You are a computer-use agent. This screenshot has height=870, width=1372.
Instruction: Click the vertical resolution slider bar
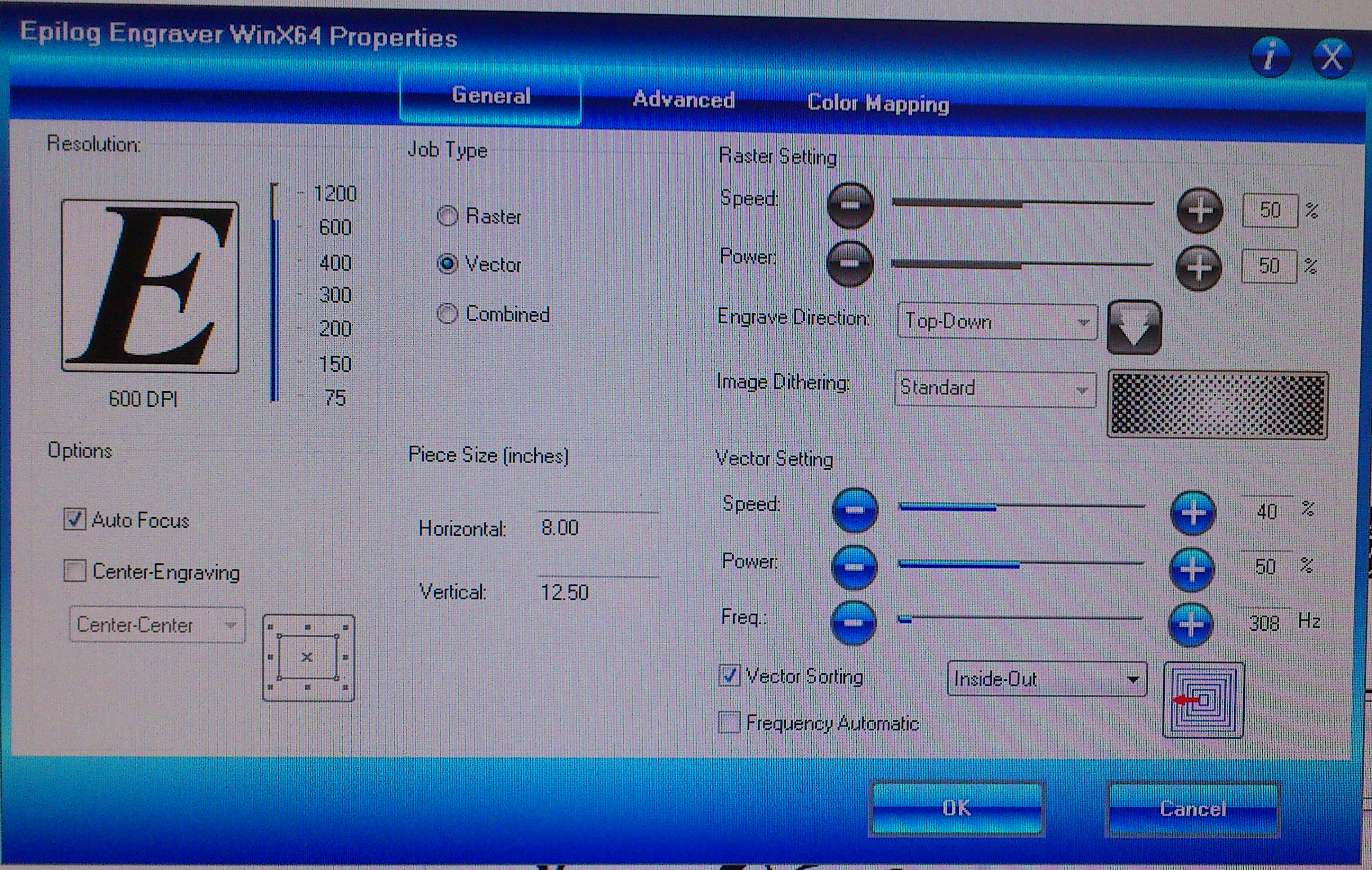tap(275, 293)
